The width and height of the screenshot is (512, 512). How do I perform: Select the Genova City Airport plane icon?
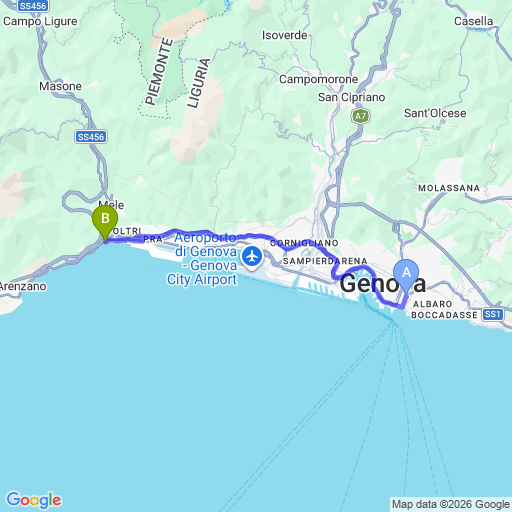tap(252, 257)
